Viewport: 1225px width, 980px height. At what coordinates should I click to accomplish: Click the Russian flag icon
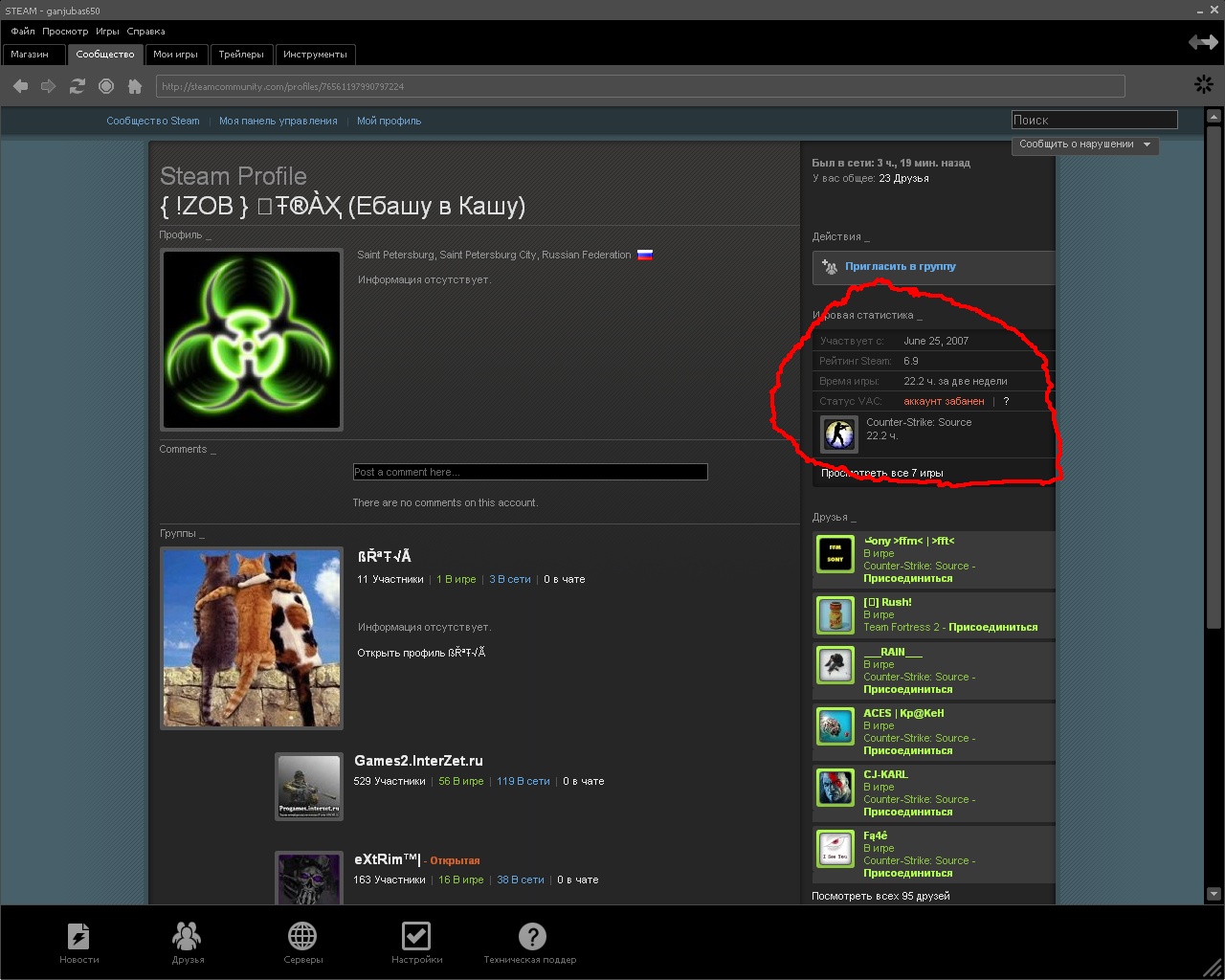tap(645, 255)
